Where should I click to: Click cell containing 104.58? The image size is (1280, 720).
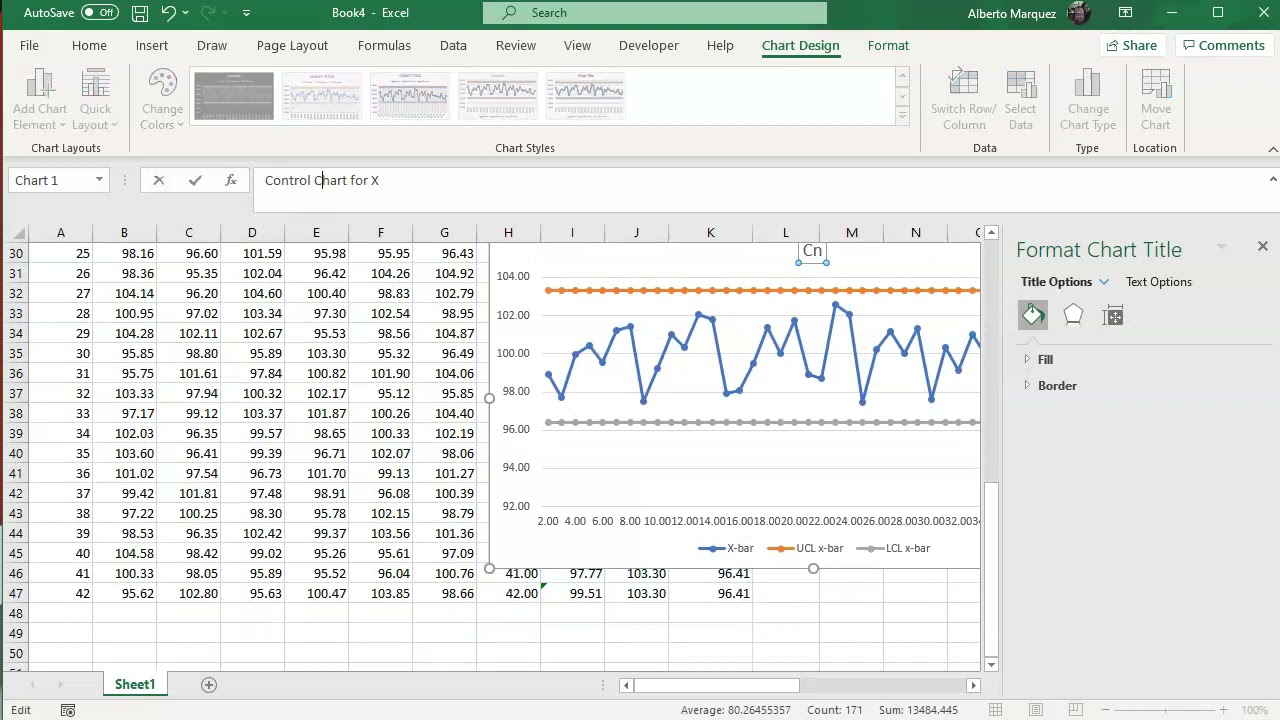[124, 553]
